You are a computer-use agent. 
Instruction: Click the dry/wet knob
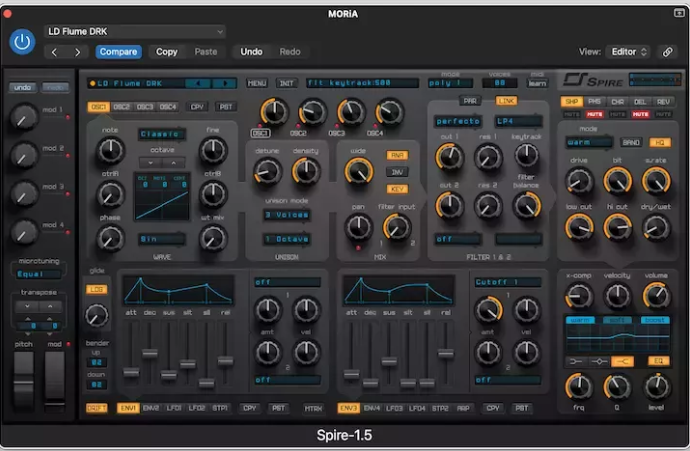pos(656,228)
